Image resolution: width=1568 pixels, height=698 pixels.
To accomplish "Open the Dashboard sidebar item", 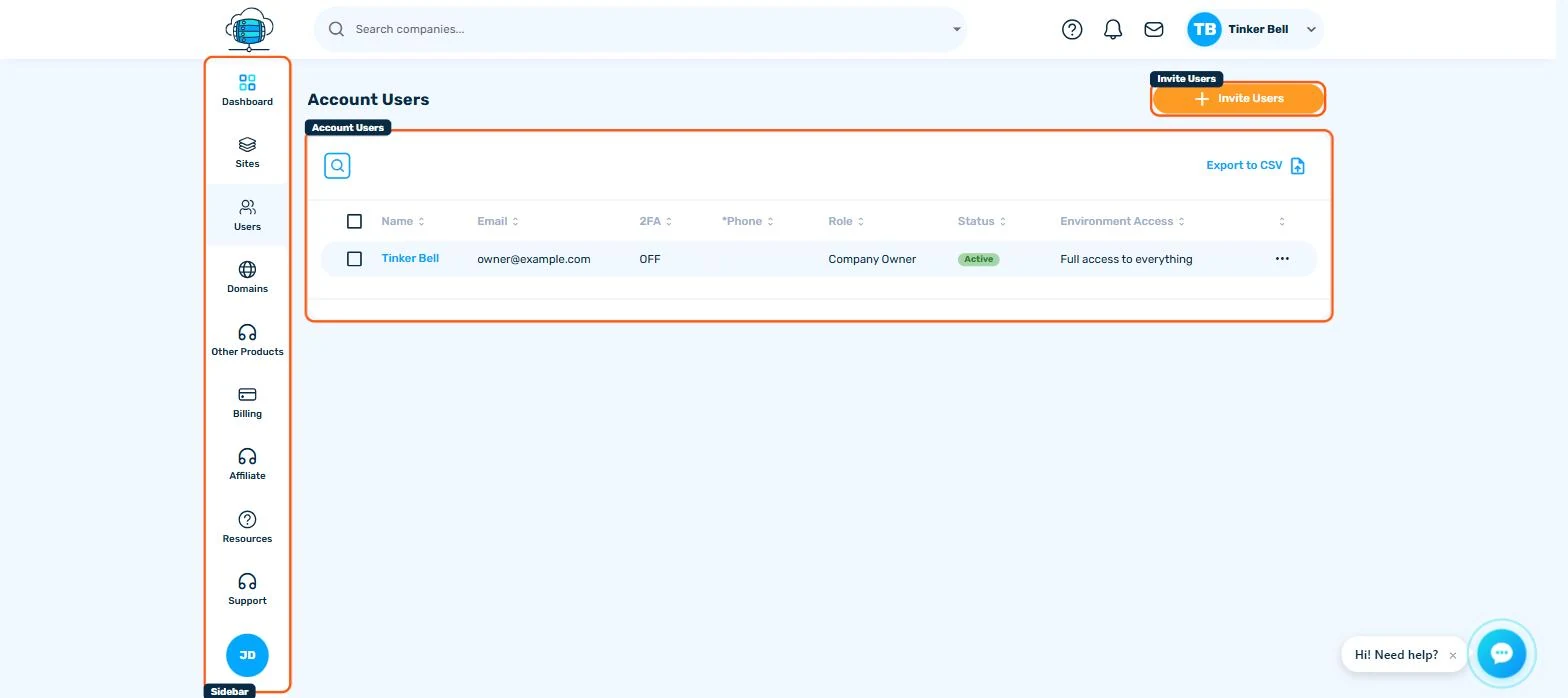I will pyautogui.click(x=247, y=90).
